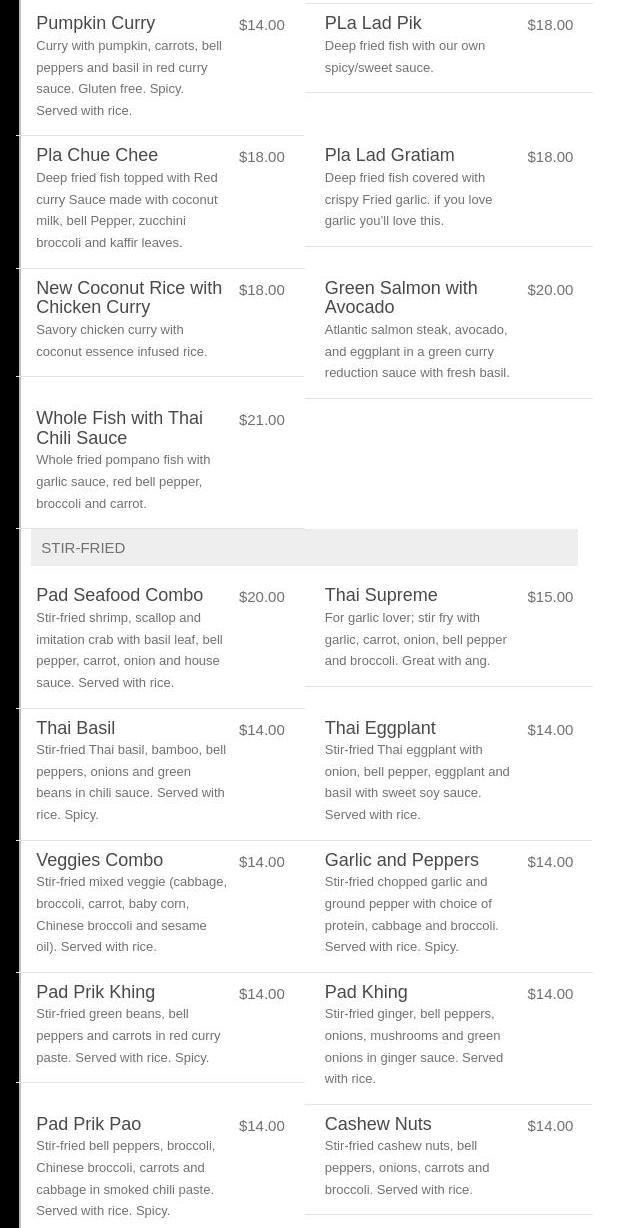Image resolution: width=630 pixels, height=1228 pixels.
Task: Open New Coconut Rice with Chicken Curry
Action: [x=129, y=297]
